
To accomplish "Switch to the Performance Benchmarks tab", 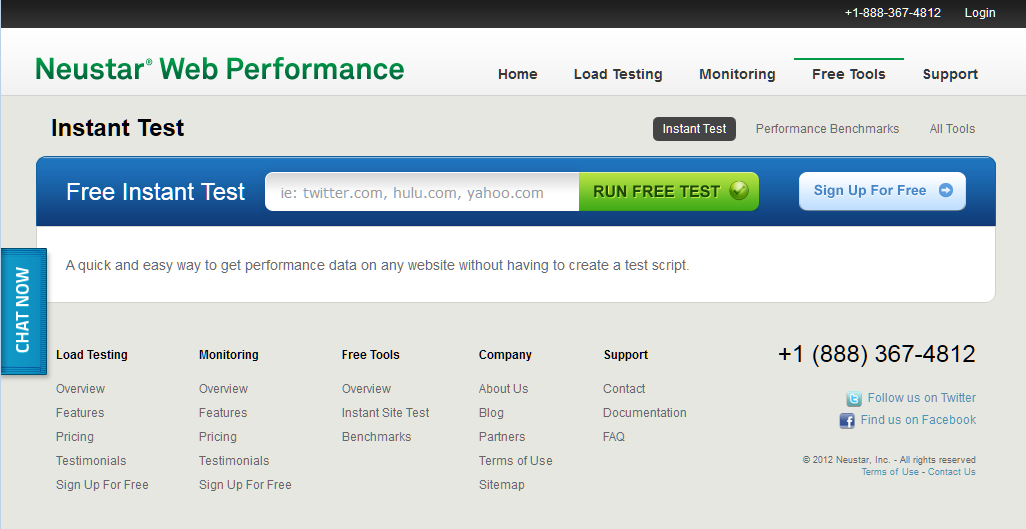I will [x=827, y=129].
